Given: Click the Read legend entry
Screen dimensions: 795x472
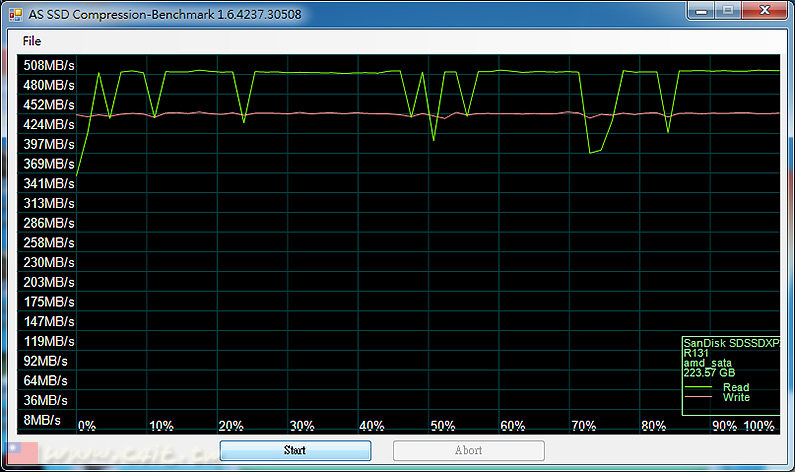Looking at the screenshot, I should [736, 387].
